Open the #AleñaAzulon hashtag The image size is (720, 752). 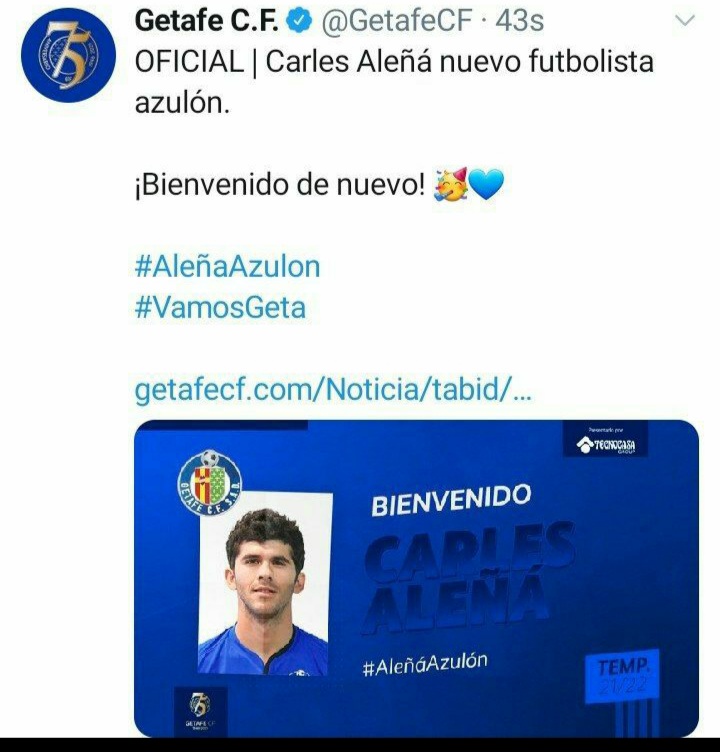(227, 267)
